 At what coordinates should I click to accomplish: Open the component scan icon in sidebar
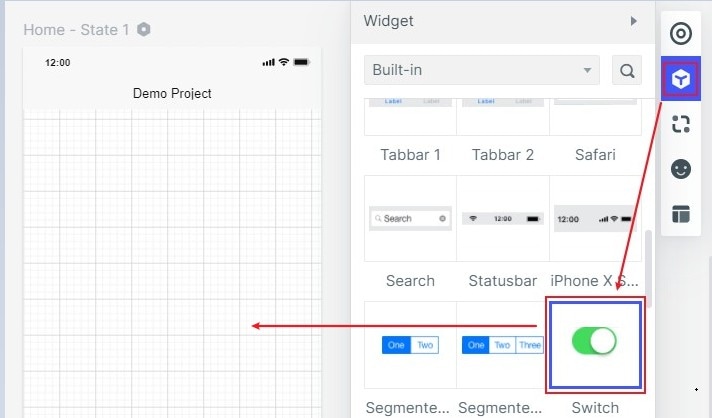tap(681, 124)
